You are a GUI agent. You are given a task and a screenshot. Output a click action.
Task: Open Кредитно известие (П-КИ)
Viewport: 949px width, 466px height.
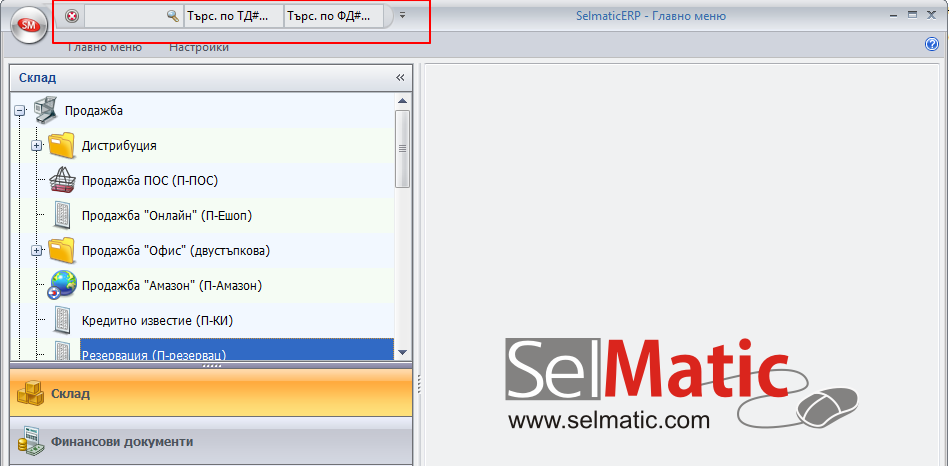pyautogui.click(x=157, y=320)
